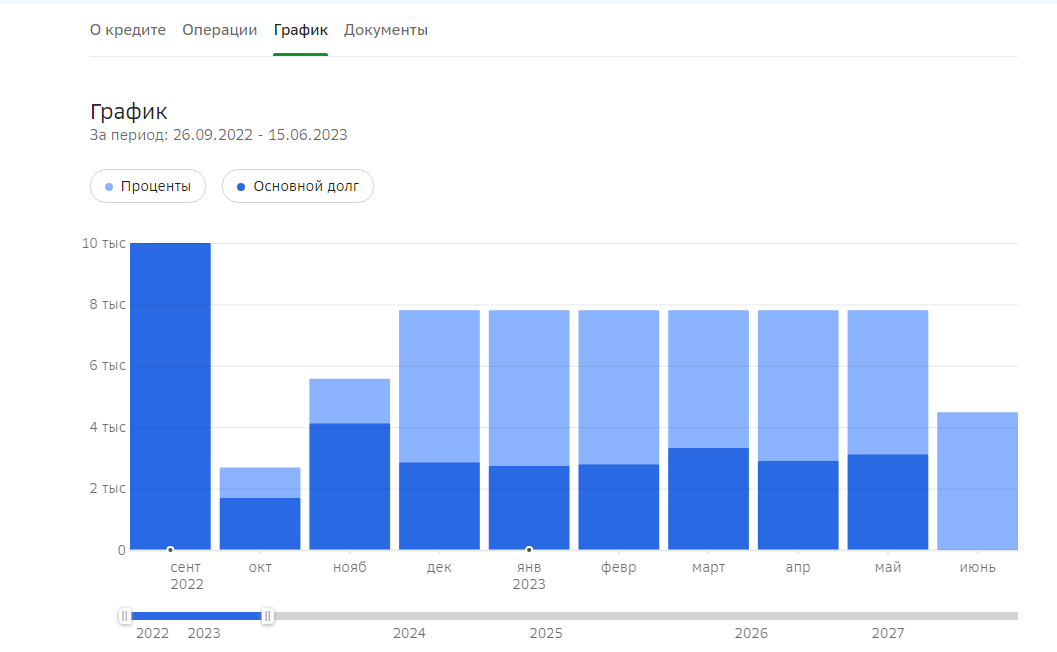Viewport: 1057px width, 652px height.
Task: Click the November principal debt segment
Action: [x=350, y=486]
